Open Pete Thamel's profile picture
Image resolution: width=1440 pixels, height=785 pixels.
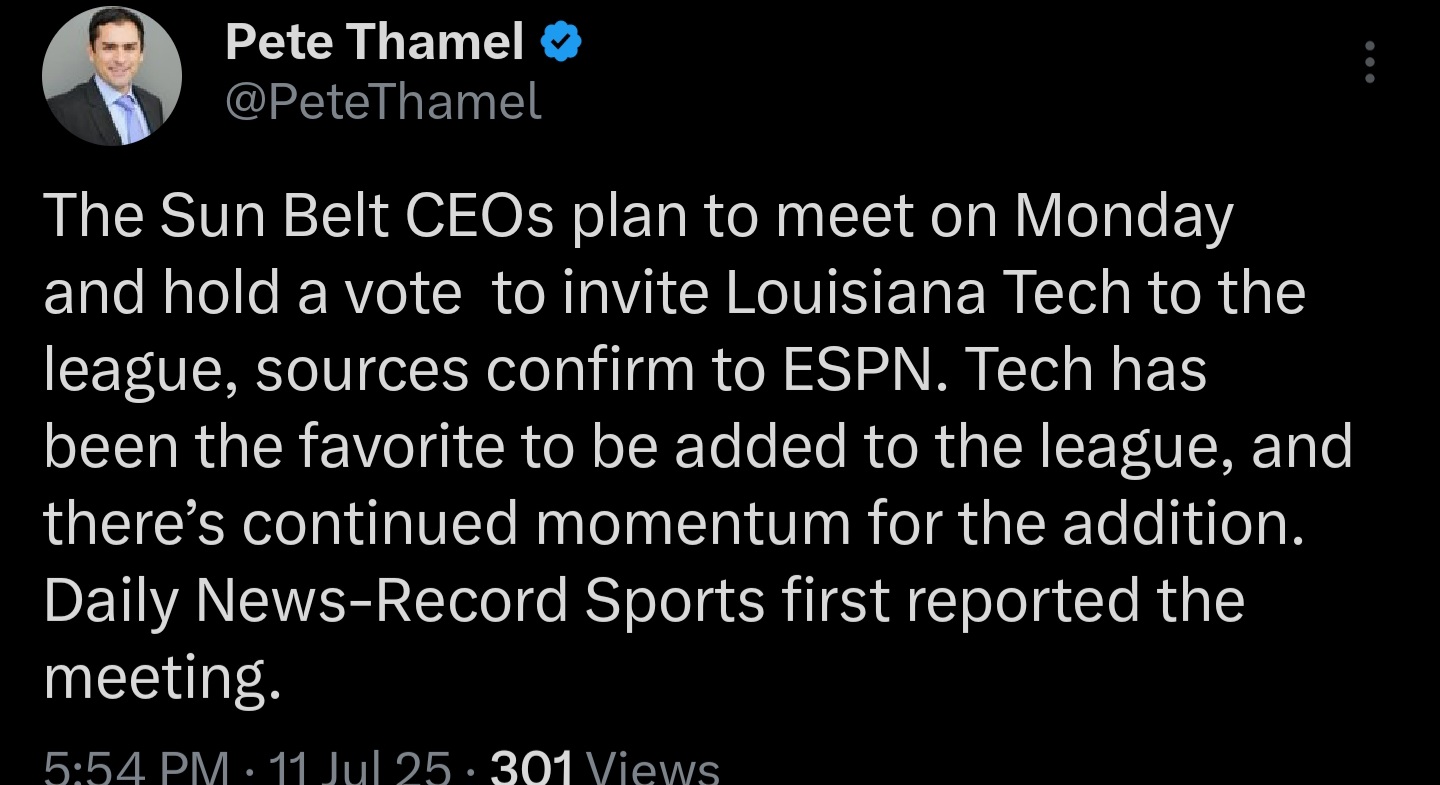point(111,77)
